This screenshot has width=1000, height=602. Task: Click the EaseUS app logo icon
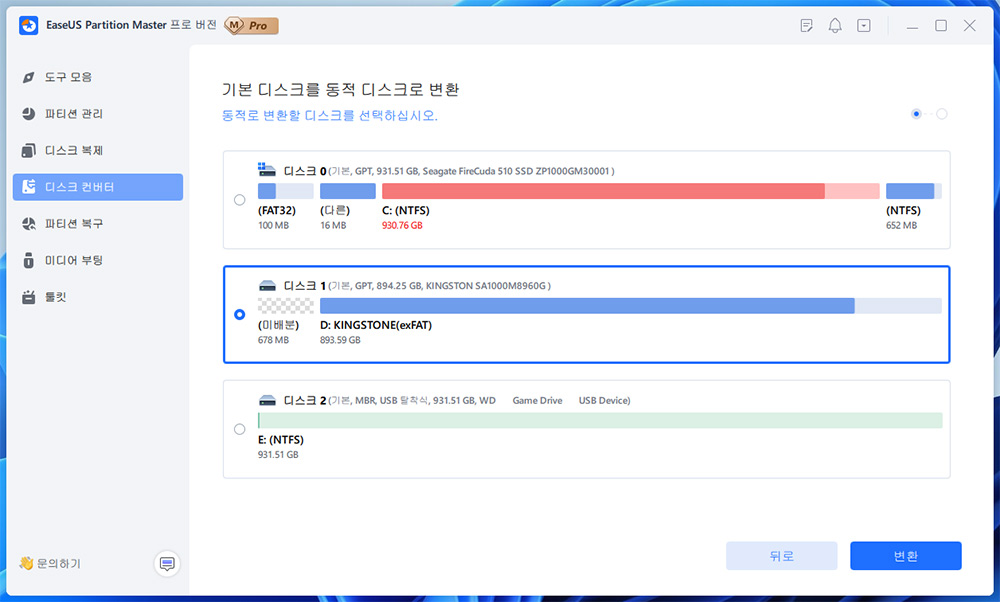[x=29, y=26]
